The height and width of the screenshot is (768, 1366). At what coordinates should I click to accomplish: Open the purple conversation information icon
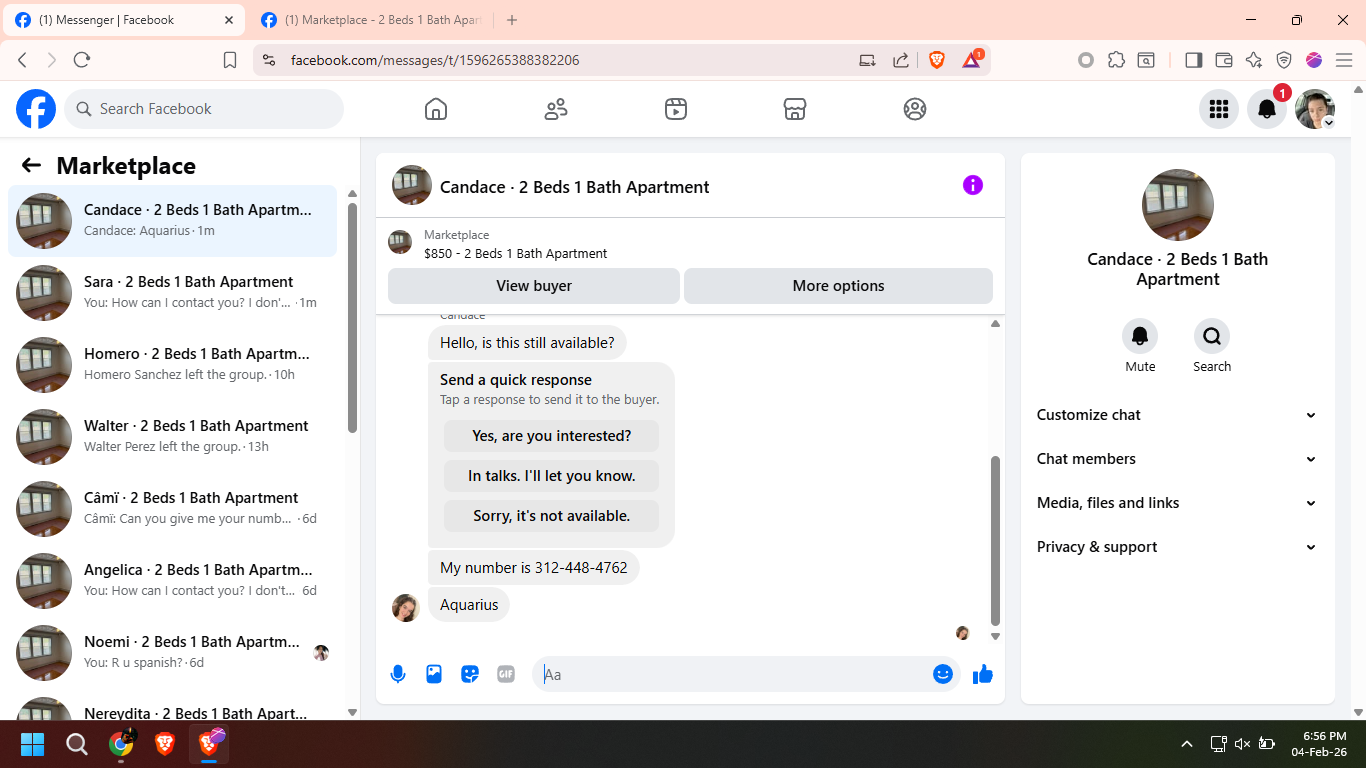coord(973,185)
